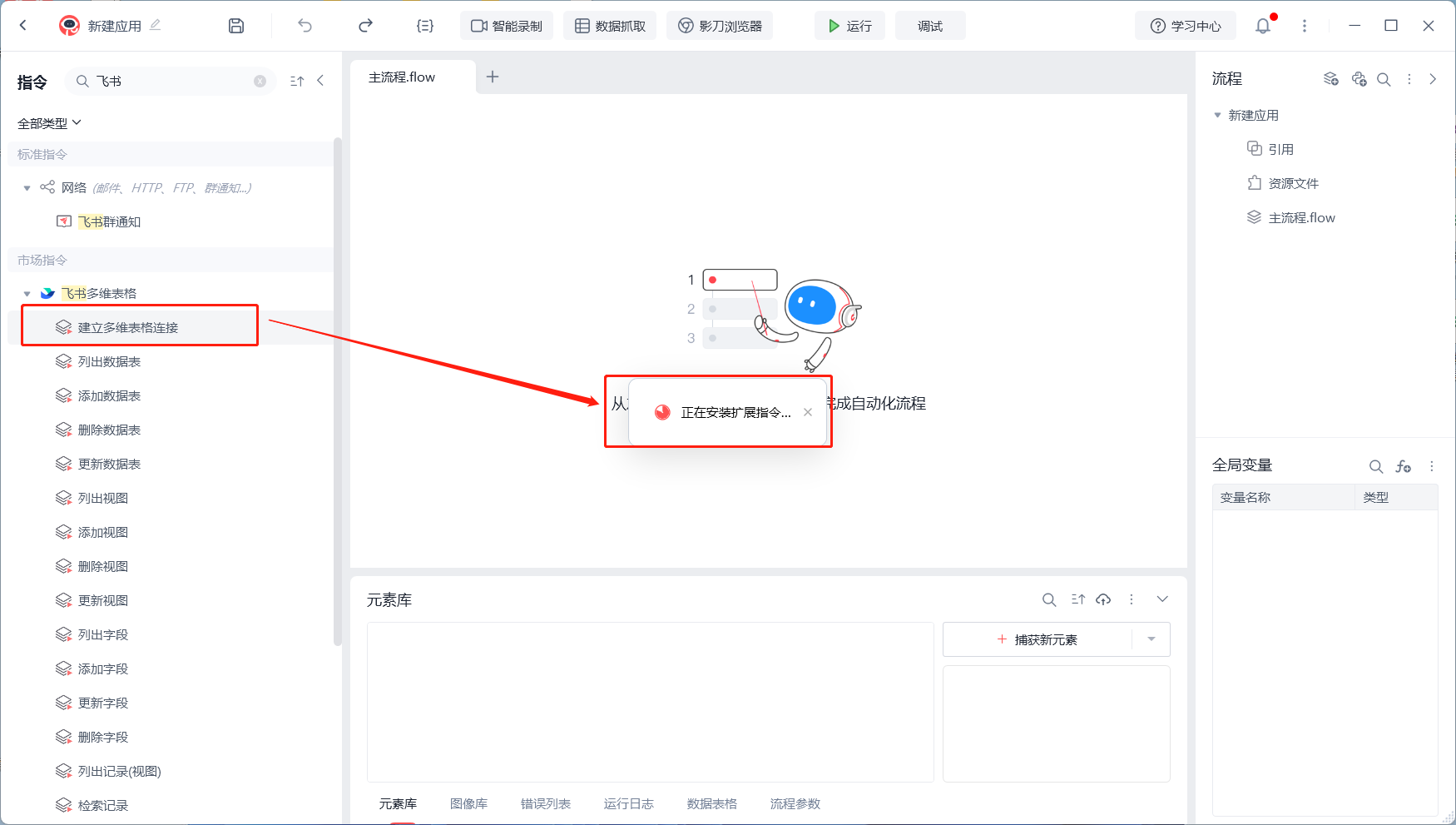
Task: Select the 列出记录(视图) command
Action: click(x=119, y=771)
